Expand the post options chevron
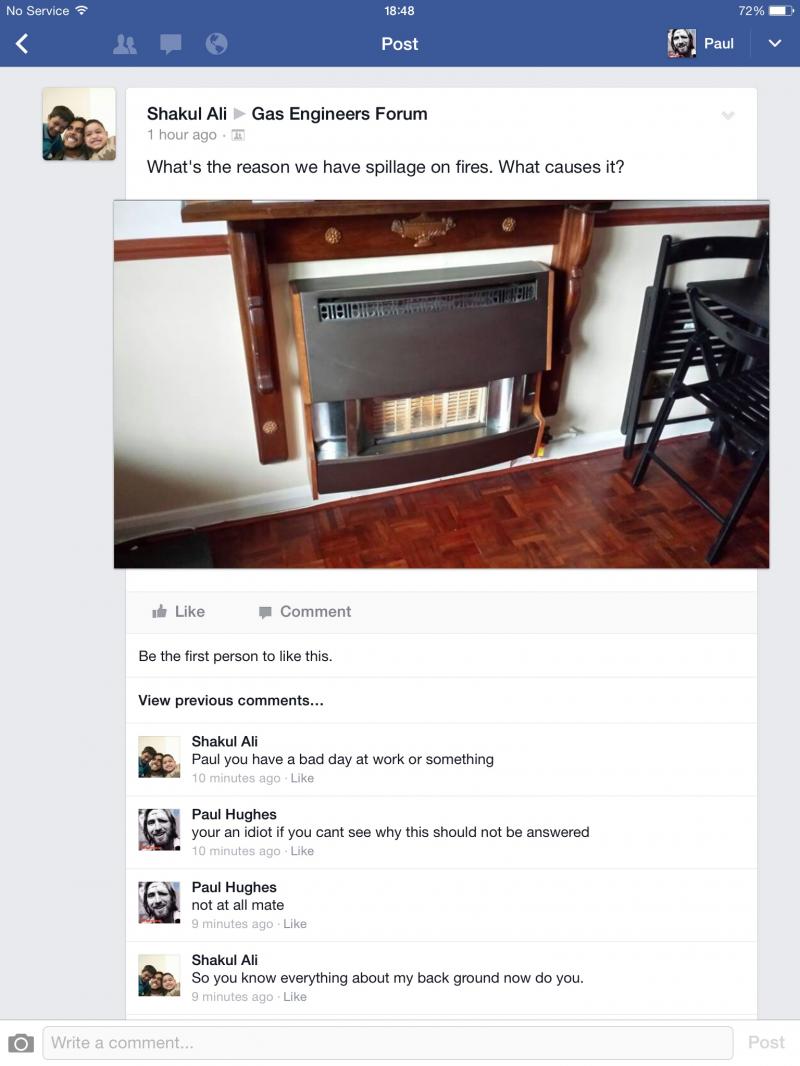800x1066 pixels. point(728,116)
